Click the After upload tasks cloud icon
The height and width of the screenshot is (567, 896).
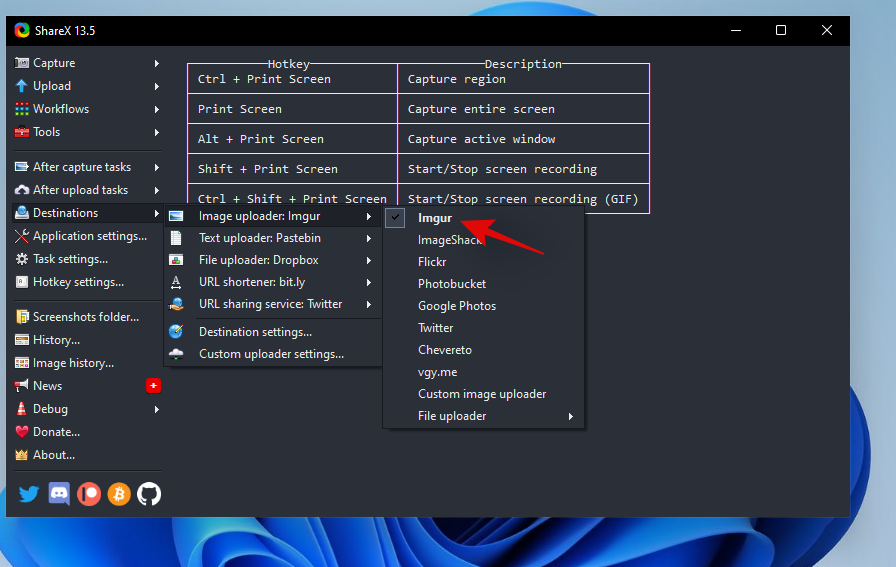click(x=22, y=190)
